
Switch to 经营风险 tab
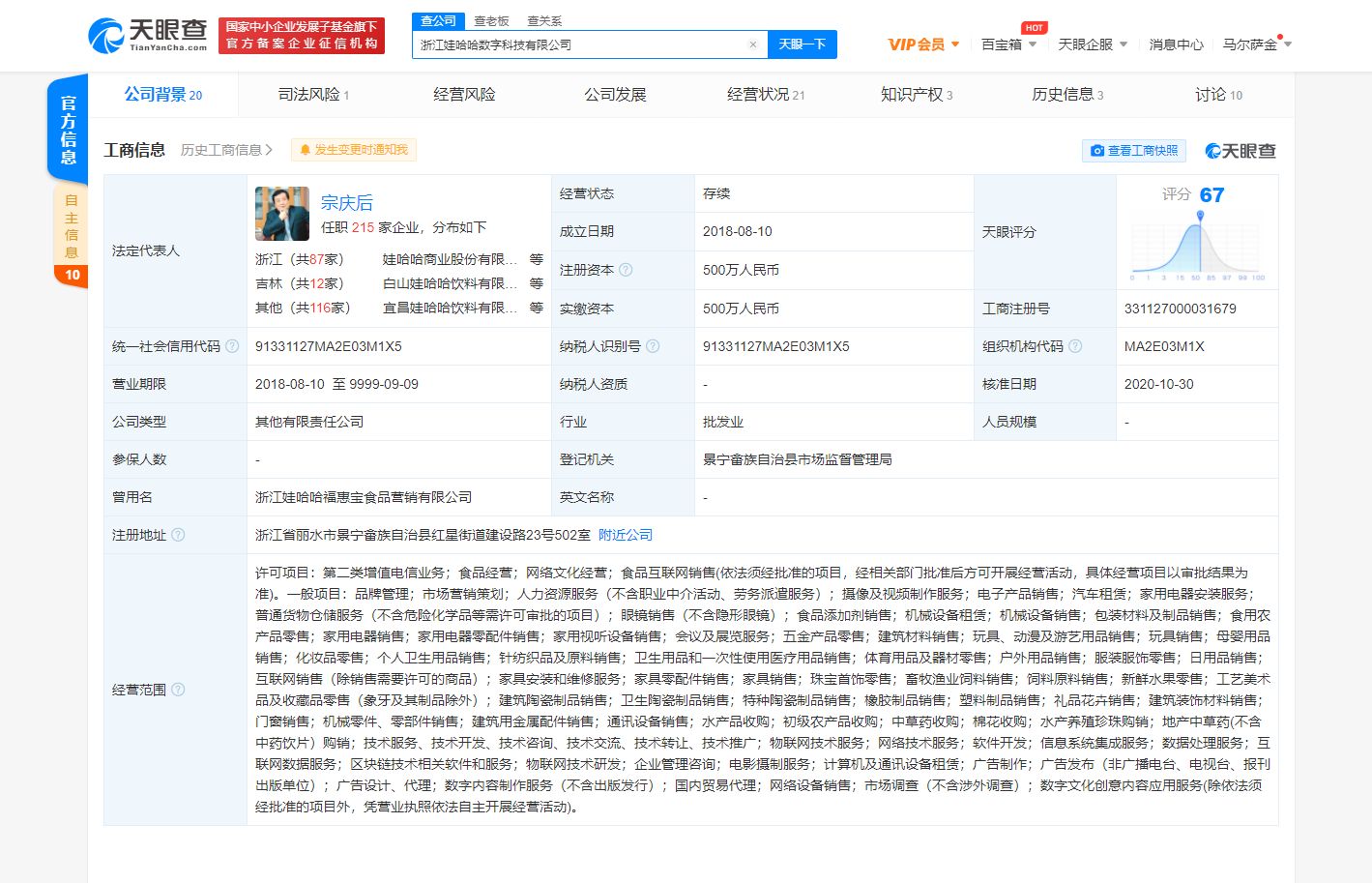pyautogui.click(x=464, y=95)
